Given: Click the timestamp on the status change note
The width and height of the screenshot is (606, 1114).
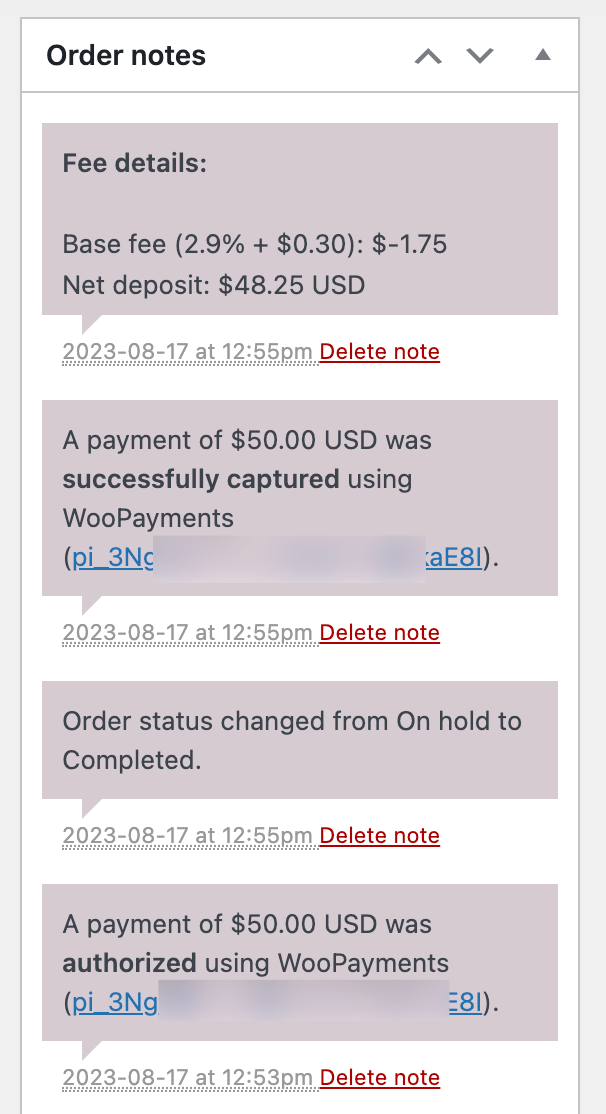Looking at the screenshot, I should 186,835.
